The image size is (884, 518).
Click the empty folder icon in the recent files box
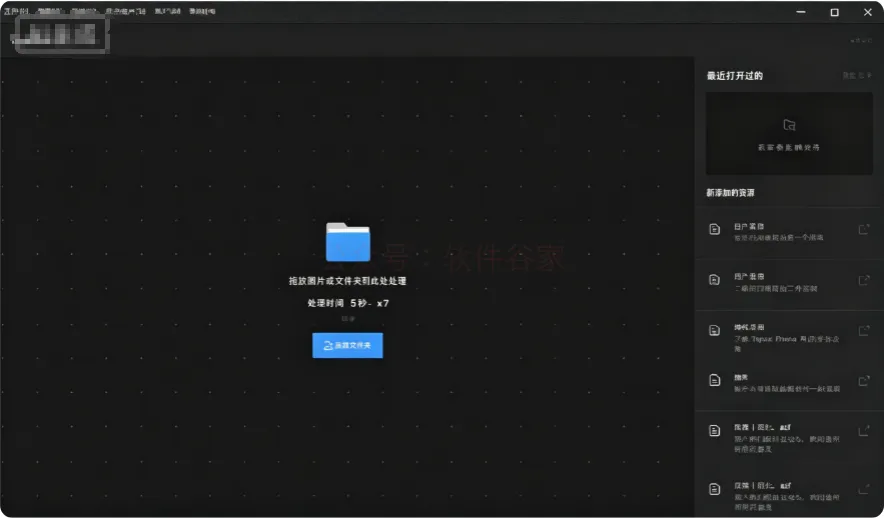pos(789,125)
